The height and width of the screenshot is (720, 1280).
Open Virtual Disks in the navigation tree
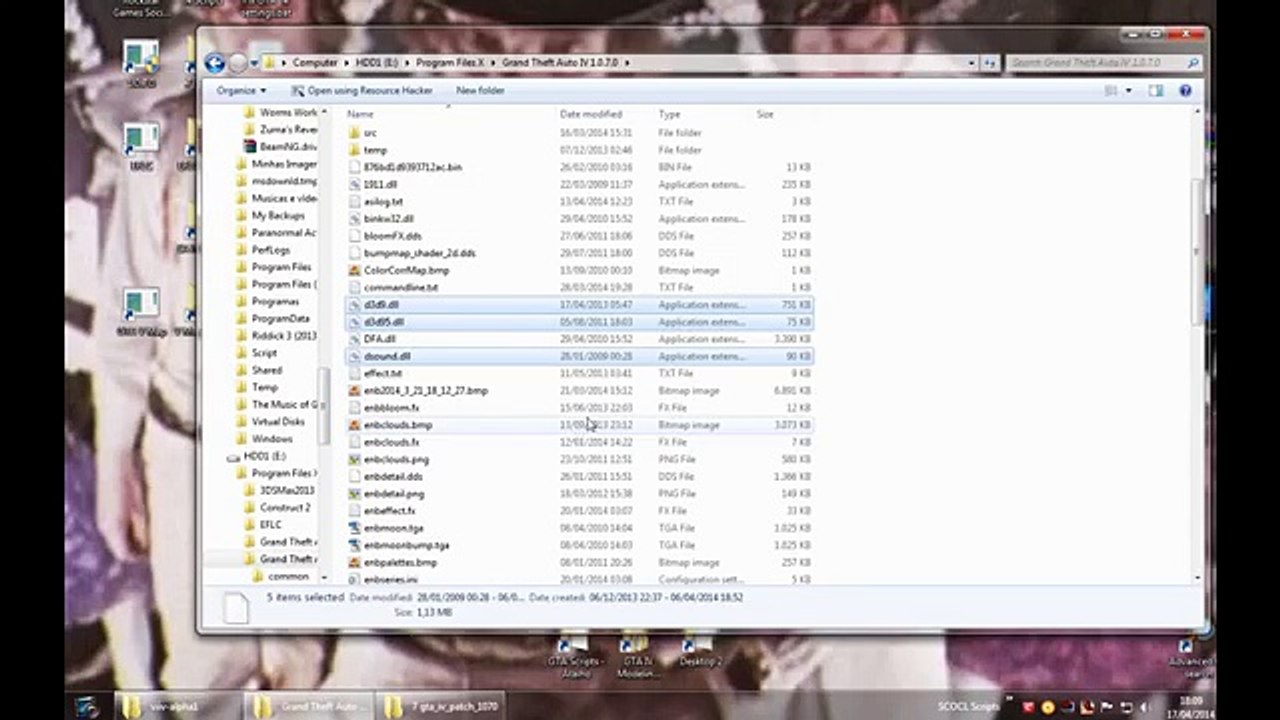tap(278, 421)
